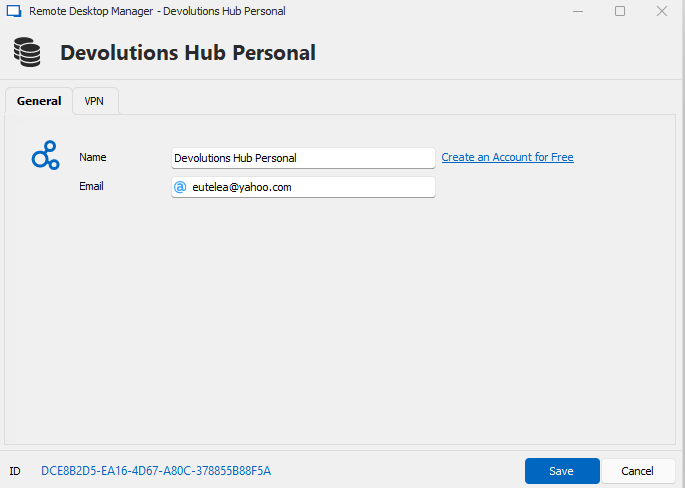Click the ID label at bottom
685x488 pixels.
[x=15, y=471]
